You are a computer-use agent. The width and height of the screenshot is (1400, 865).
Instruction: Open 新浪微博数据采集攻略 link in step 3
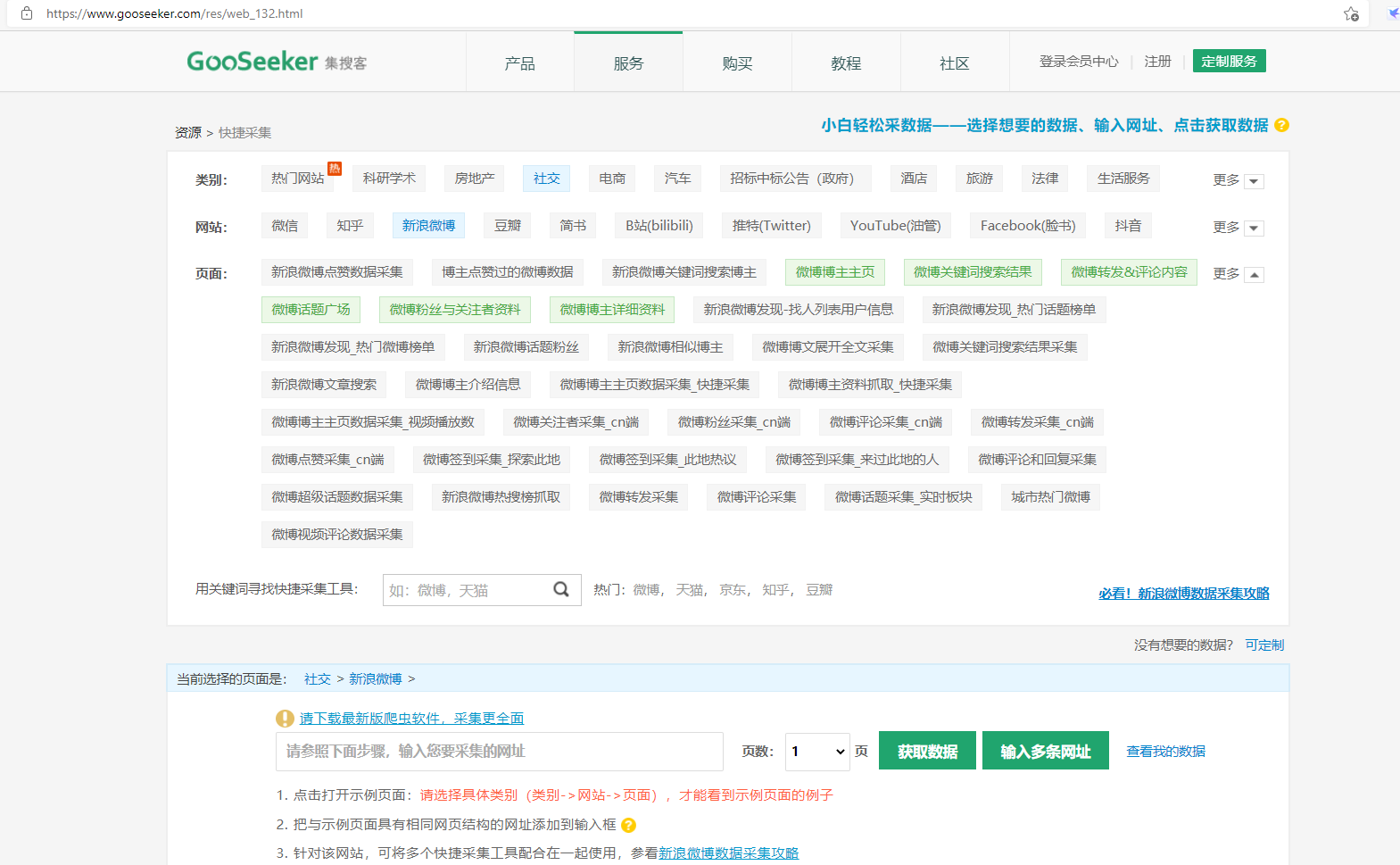tap(729, 853)
